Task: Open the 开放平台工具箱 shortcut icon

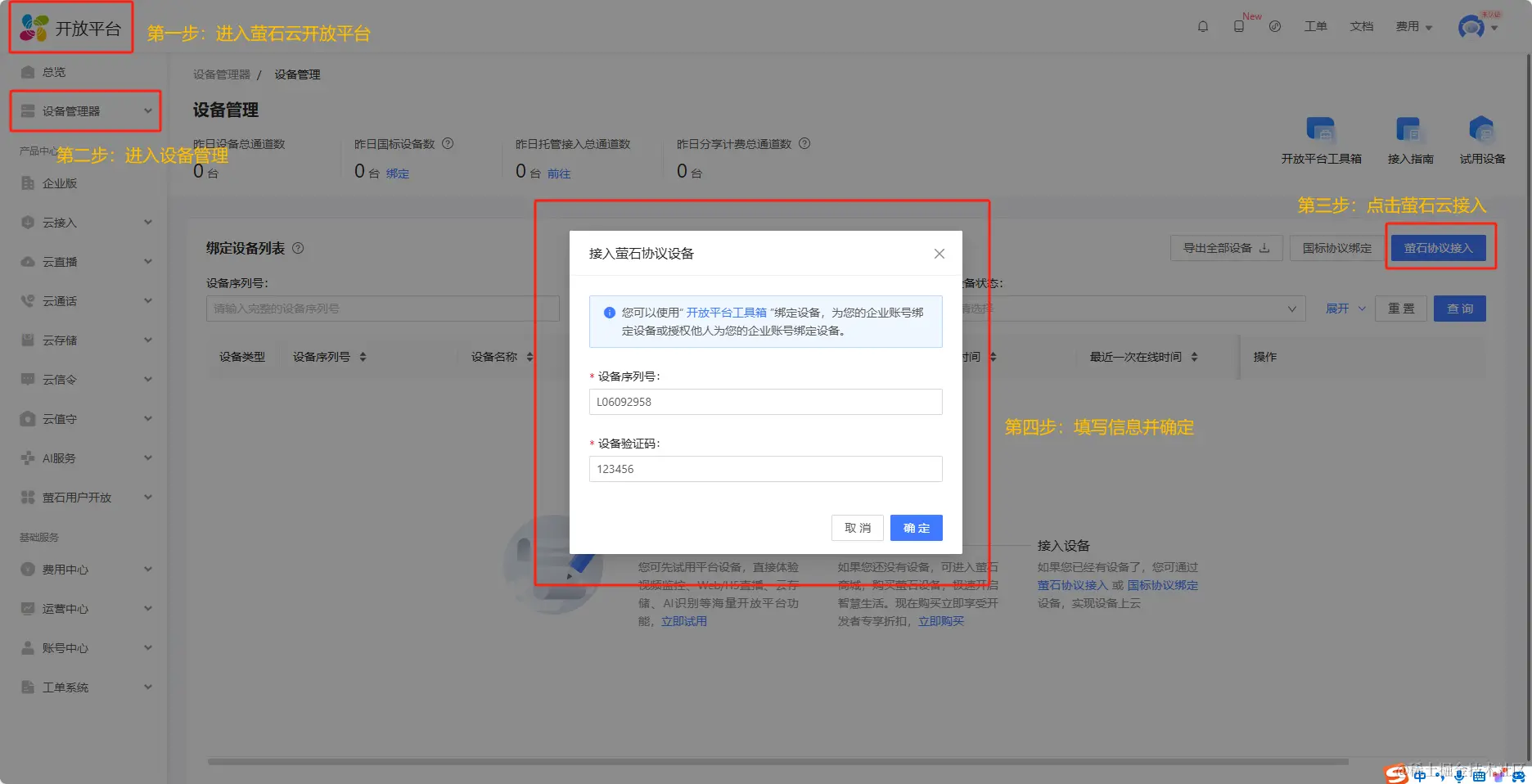Action: 1321,130
